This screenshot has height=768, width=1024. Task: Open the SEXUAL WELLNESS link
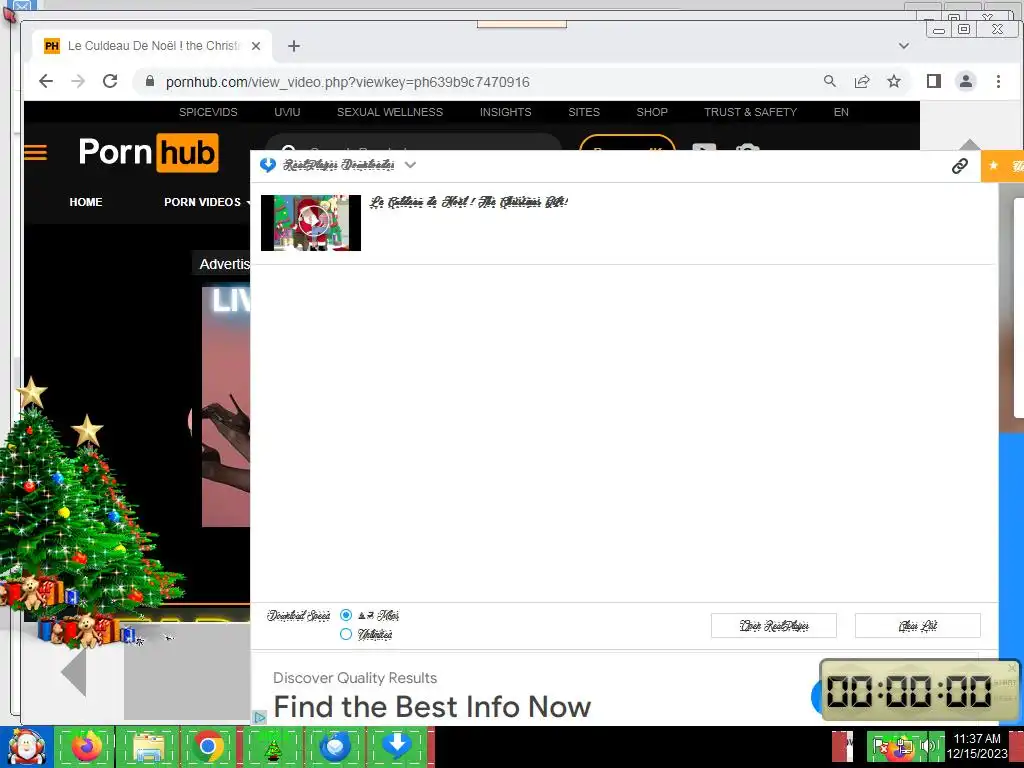pyautogui.click(x=390, y=112)
